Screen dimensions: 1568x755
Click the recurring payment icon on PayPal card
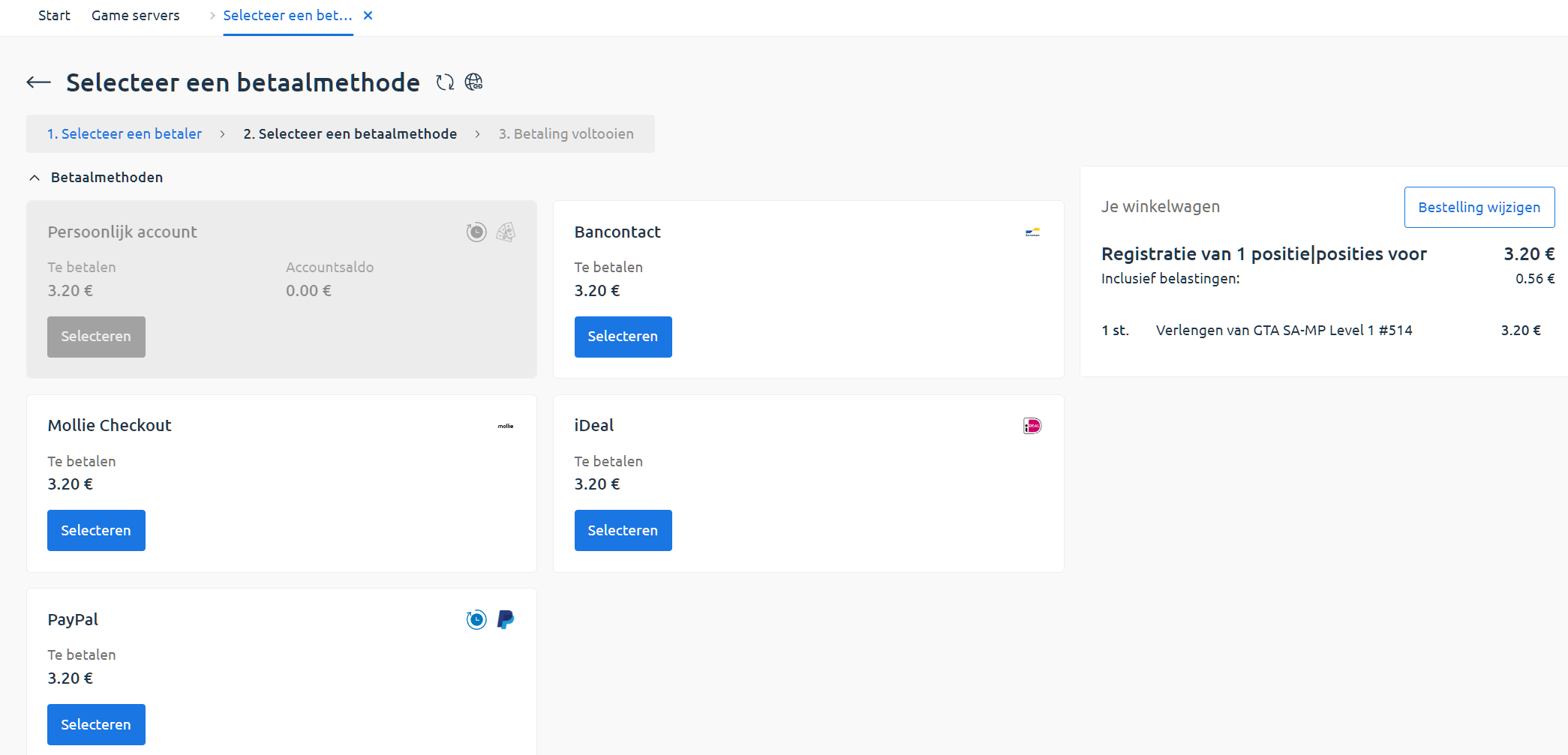click(476, 619)
